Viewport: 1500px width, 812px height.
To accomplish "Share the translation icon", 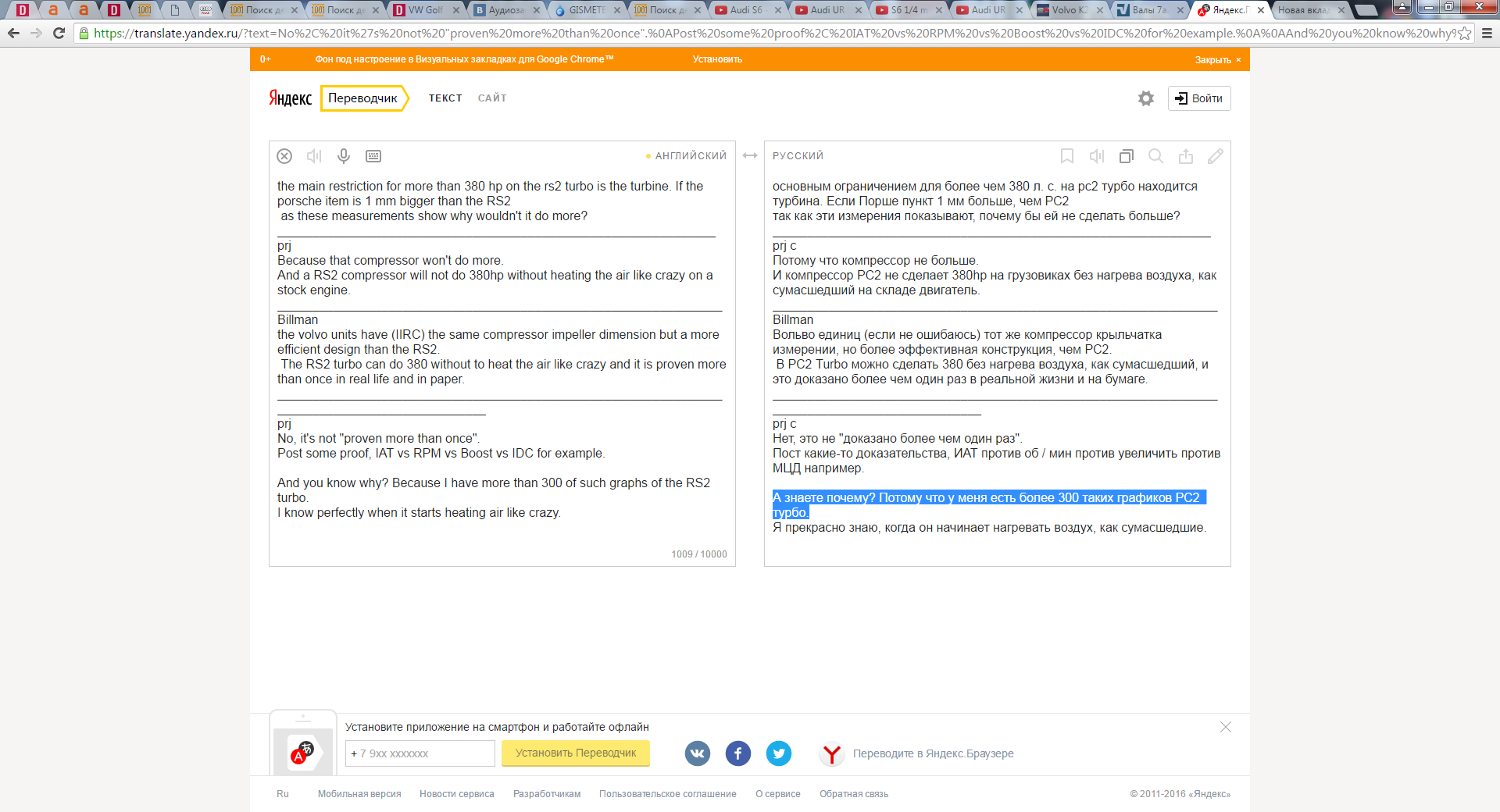I will 1186,156.
